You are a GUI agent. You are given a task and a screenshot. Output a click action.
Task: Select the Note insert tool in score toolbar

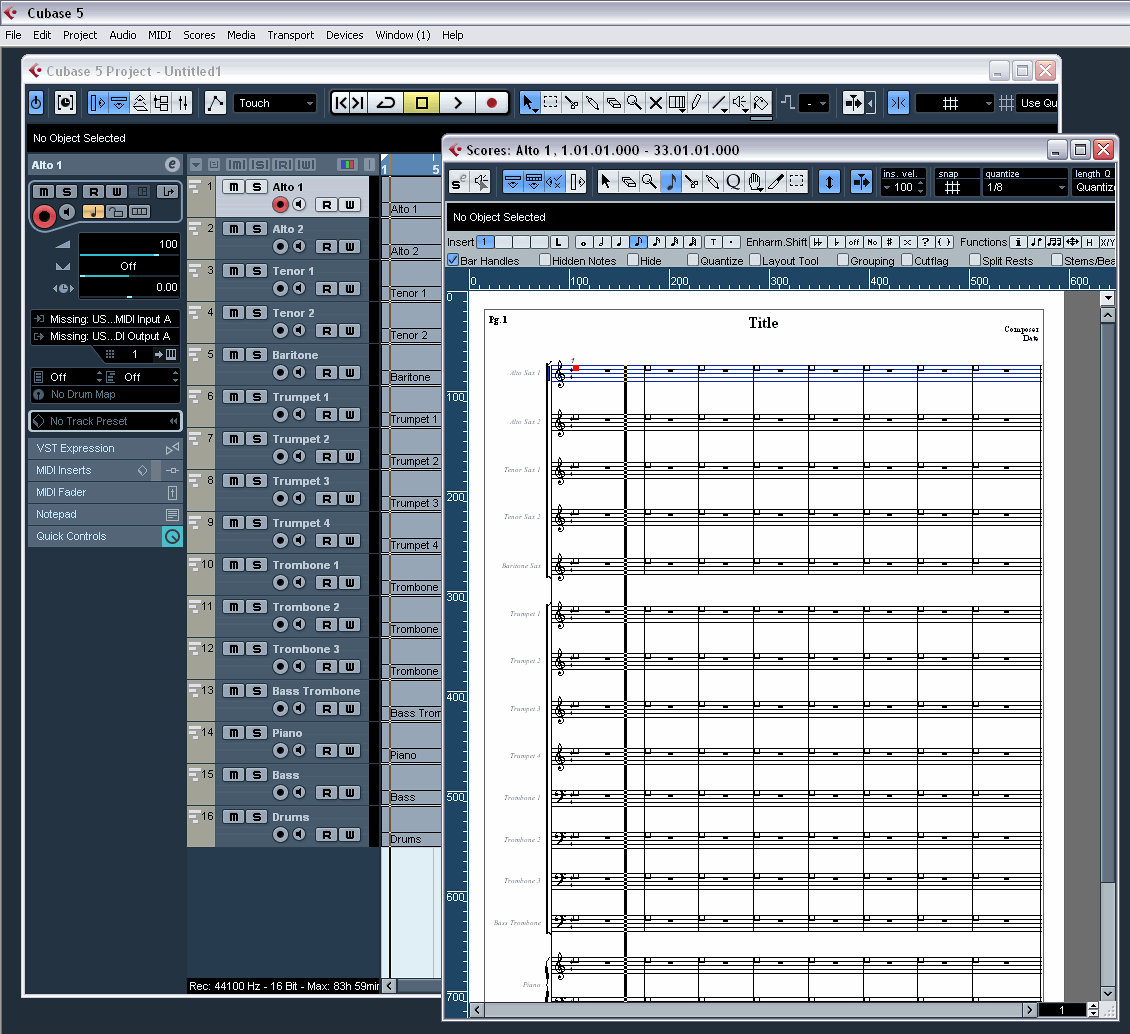tap(671, 182)
